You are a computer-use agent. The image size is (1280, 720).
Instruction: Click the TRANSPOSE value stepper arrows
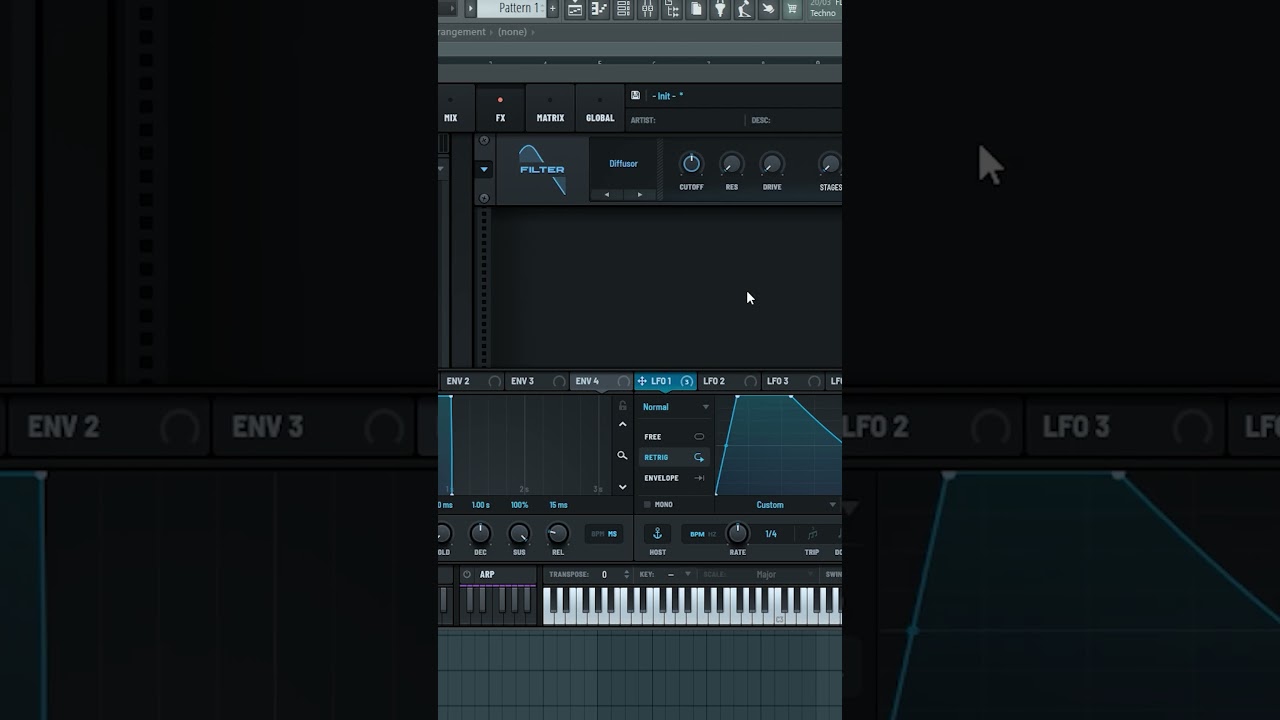(x=626, y=575)
